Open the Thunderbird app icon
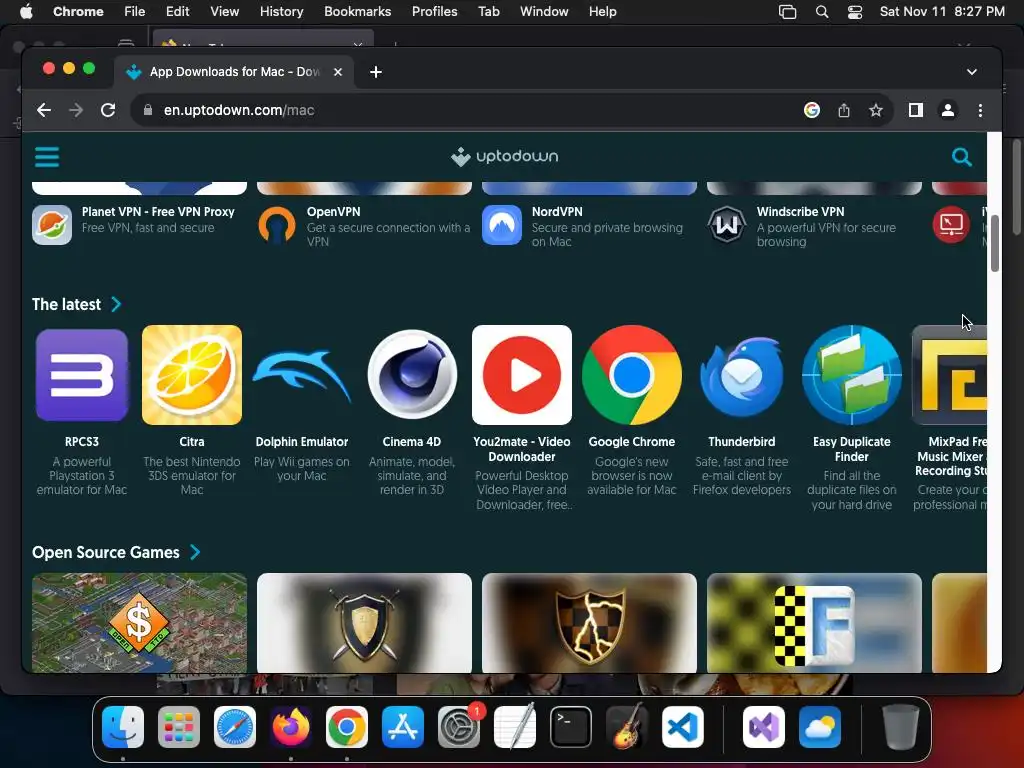This screenshot has height=768, width=1024. click(742, 376)
